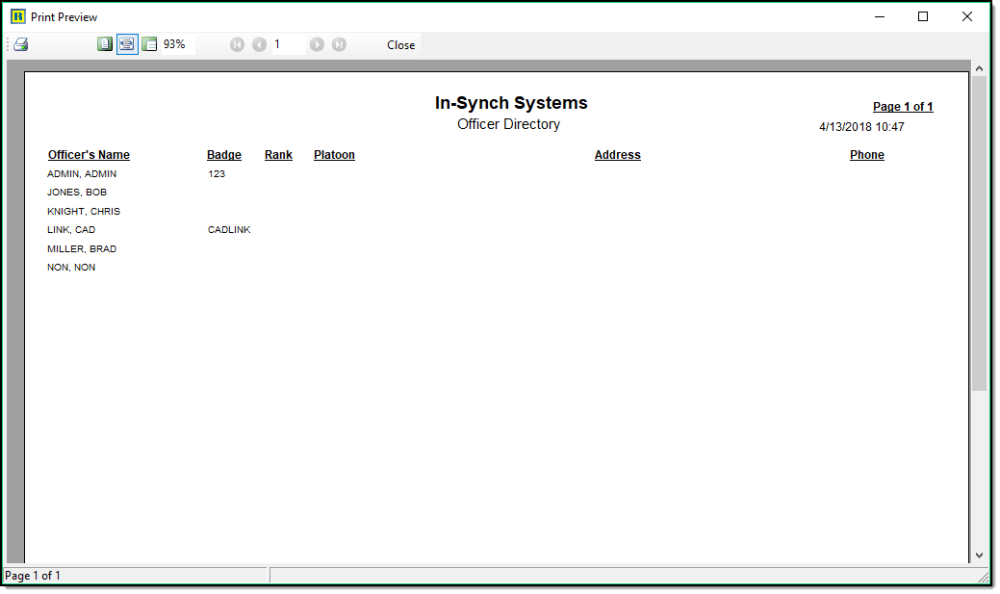
Task: Click the 93% zoom percentage field
Action: click(x=176, y=45)
